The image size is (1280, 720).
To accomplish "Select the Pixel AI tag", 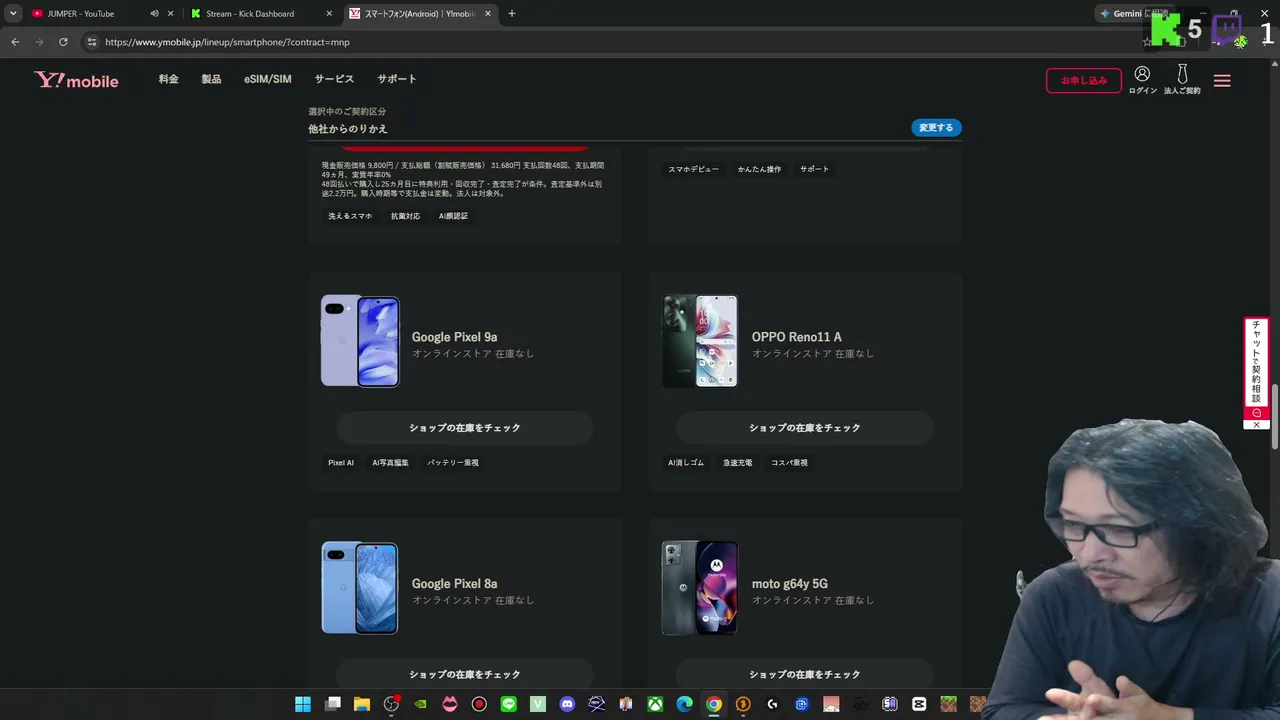I will (x=341, y=463).
